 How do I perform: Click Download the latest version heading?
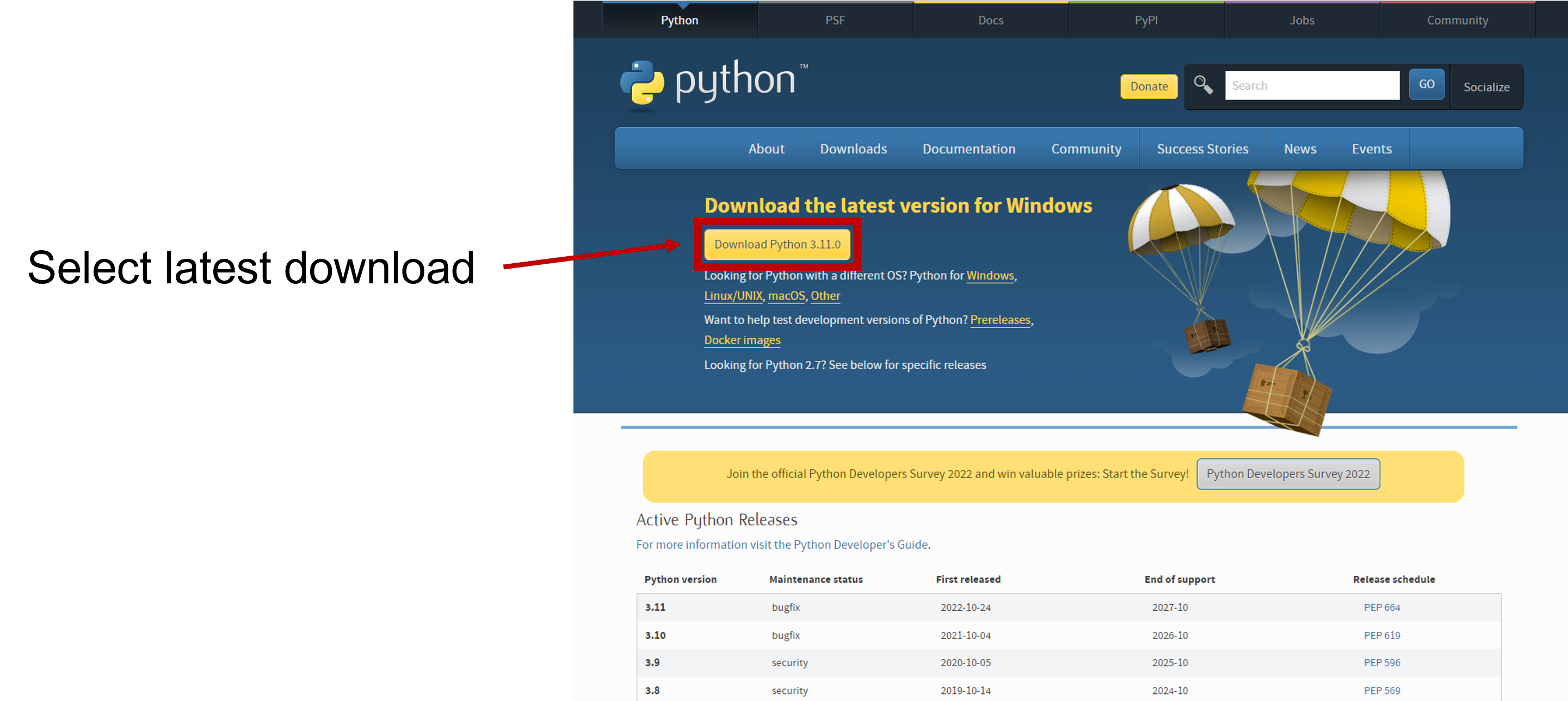coord(898,206)
